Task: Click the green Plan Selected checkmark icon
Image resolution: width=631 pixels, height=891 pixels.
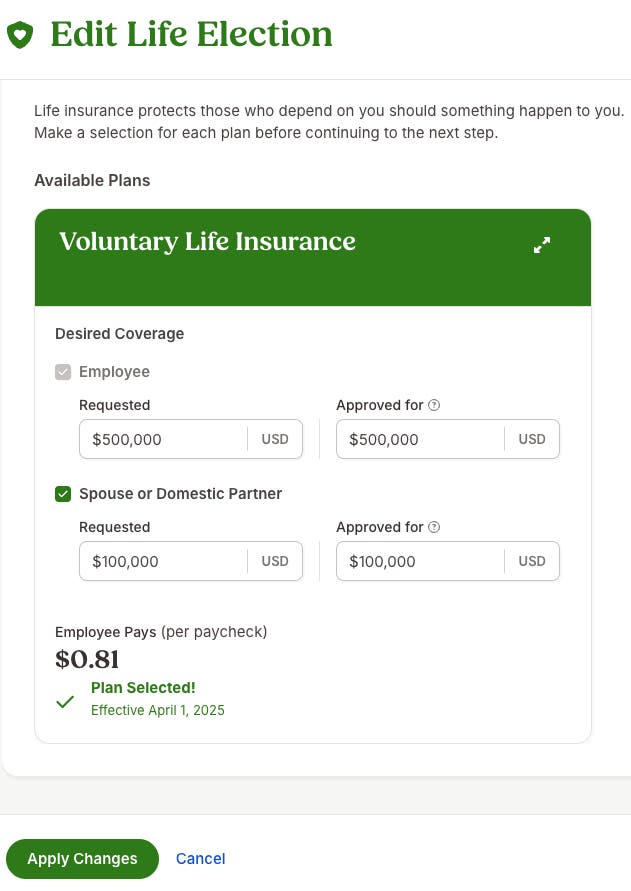Action: [x=65, y=701]
